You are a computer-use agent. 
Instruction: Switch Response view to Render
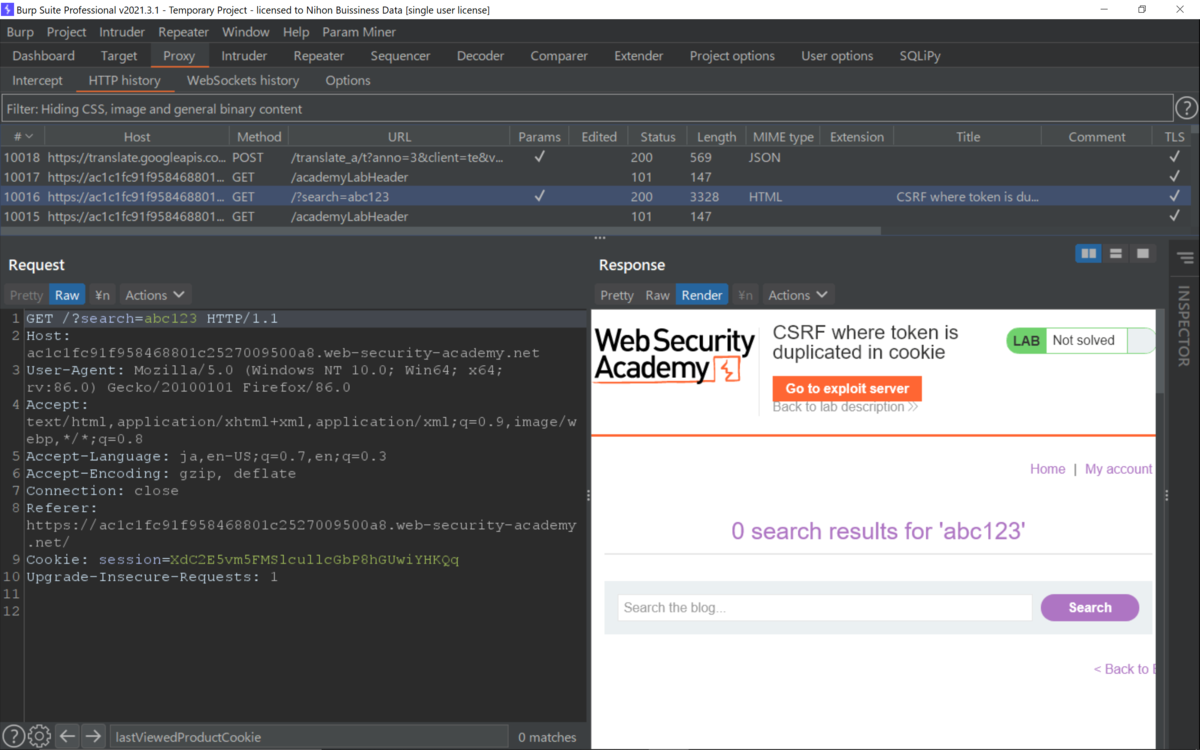pos(702,295)
